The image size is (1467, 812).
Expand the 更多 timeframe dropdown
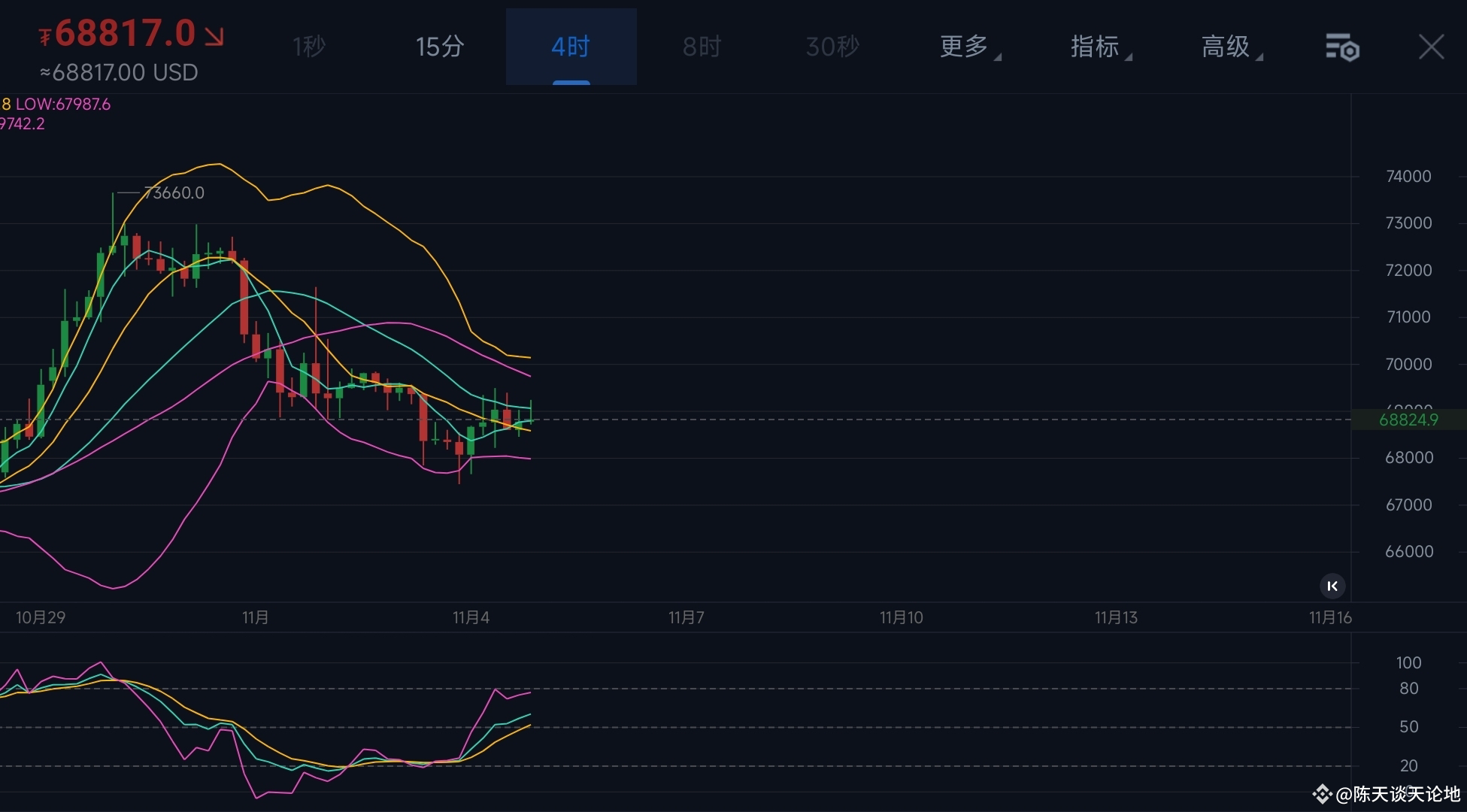tap(970, 47)
